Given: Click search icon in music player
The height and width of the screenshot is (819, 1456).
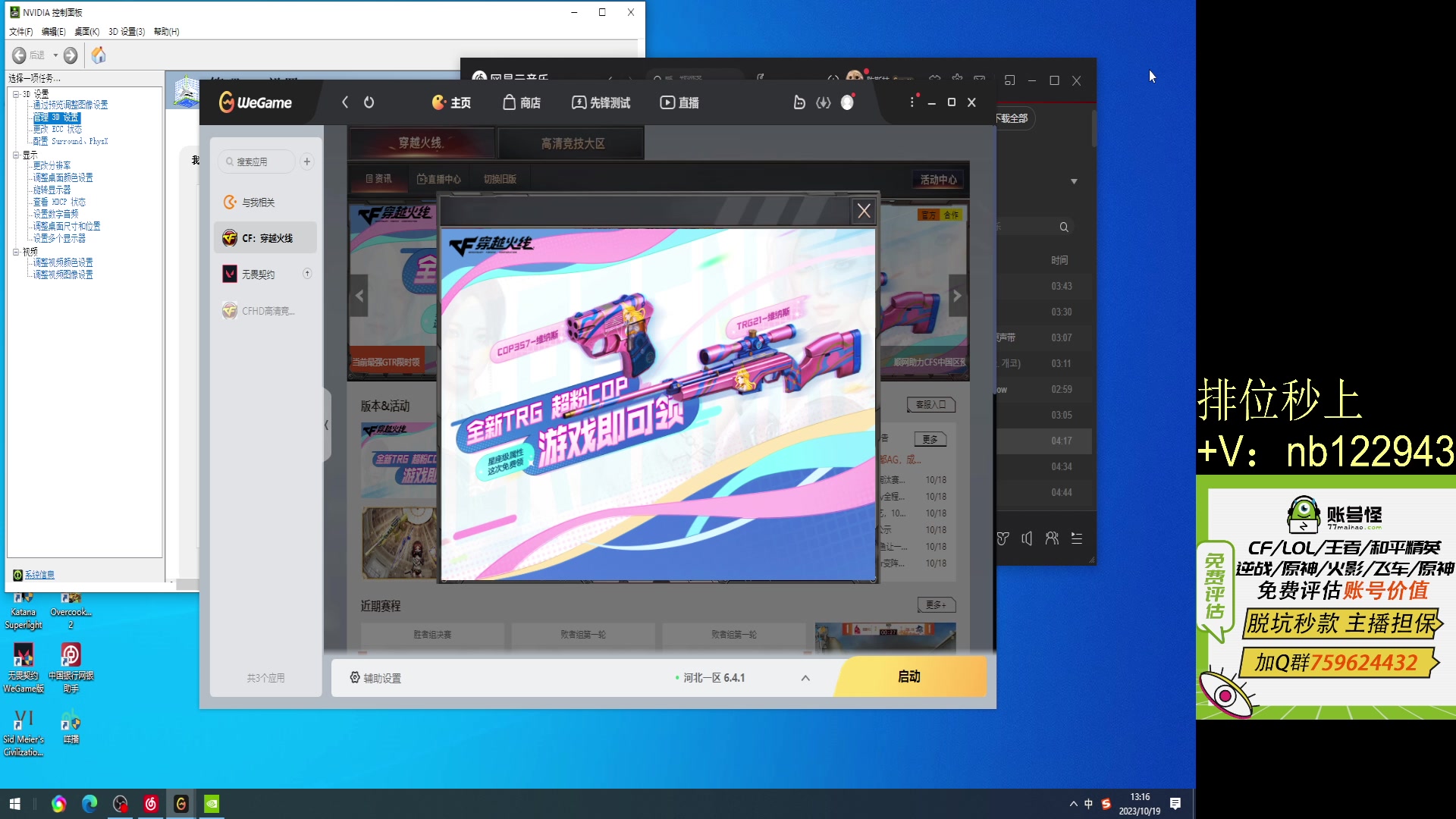Looking at the screenshot, I should pyautogui.click(x=1064, y=227).
